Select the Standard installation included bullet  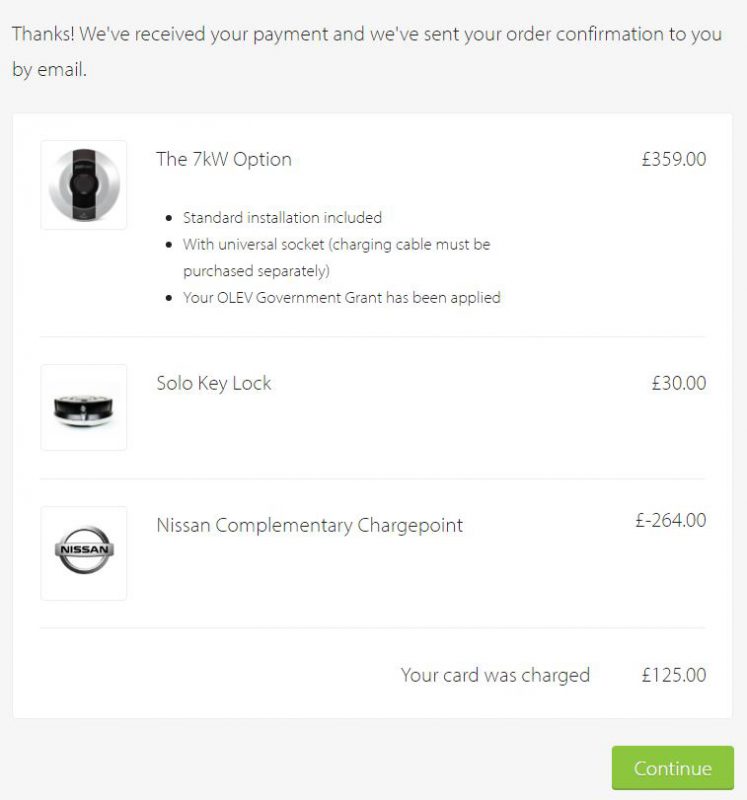(x=282, y=218)
